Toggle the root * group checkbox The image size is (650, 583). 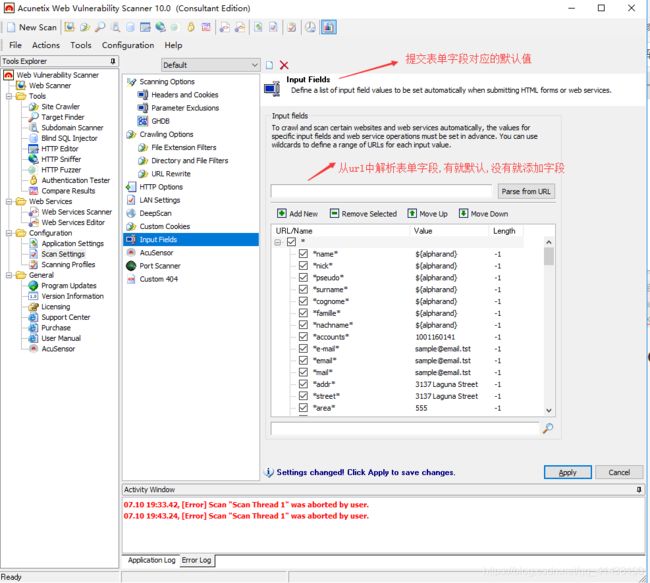click(x=291, y=241)
